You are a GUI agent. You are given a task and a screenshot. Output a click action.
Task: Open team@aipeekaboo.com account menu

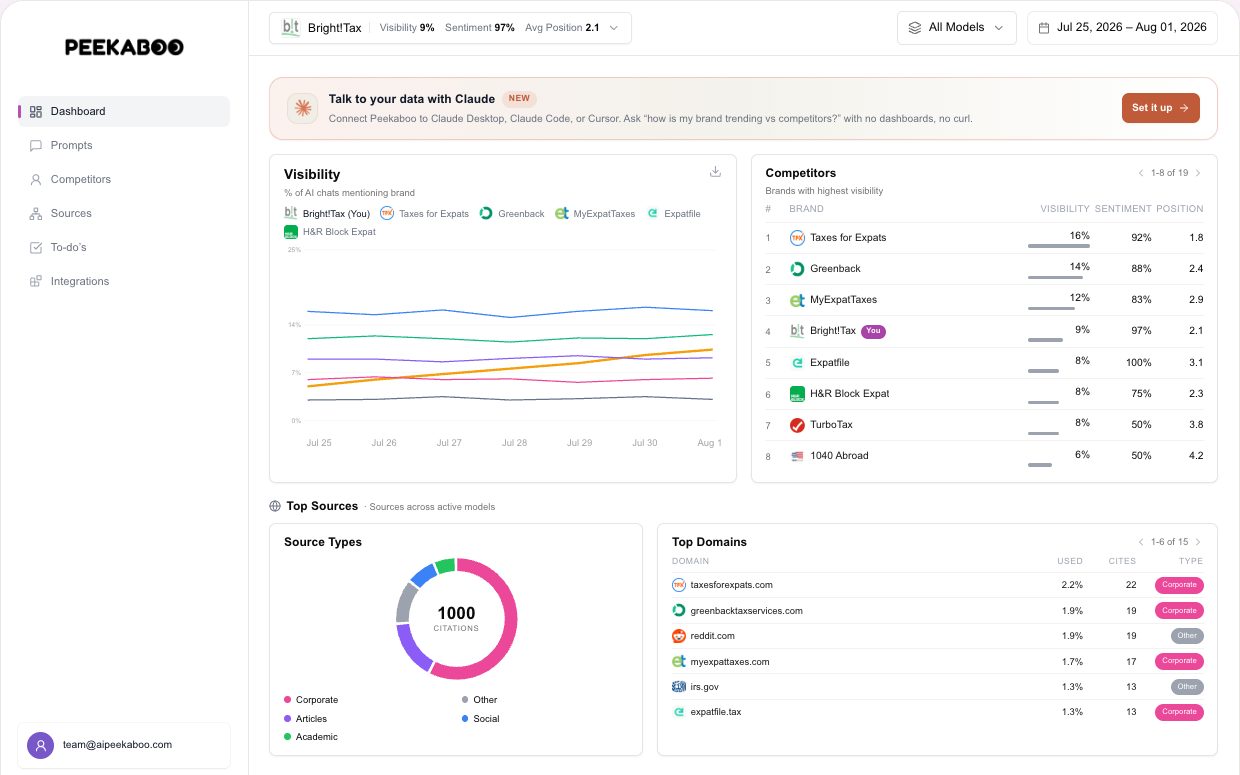124,745
